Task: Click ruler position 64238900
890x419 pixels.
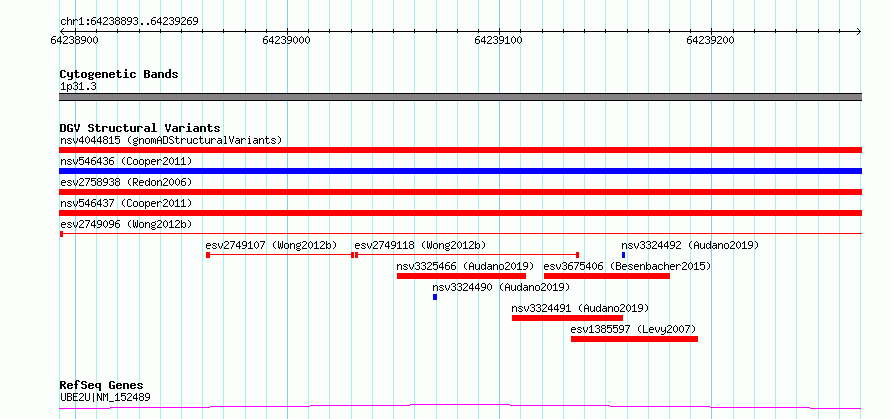Action: pos(74,40)
